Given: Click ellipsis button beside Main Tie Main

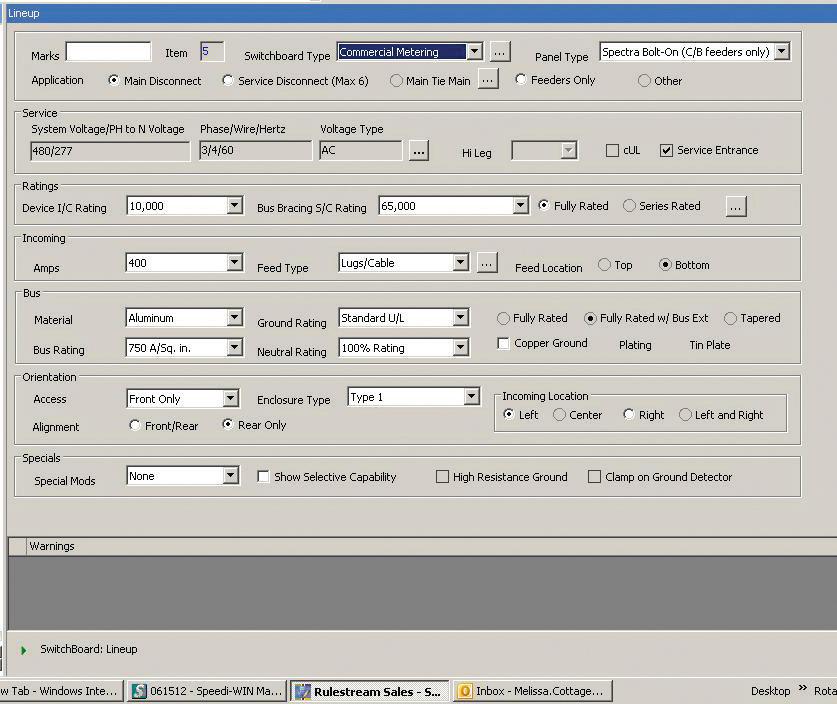Looking at the screenshot, I should 488,80.
